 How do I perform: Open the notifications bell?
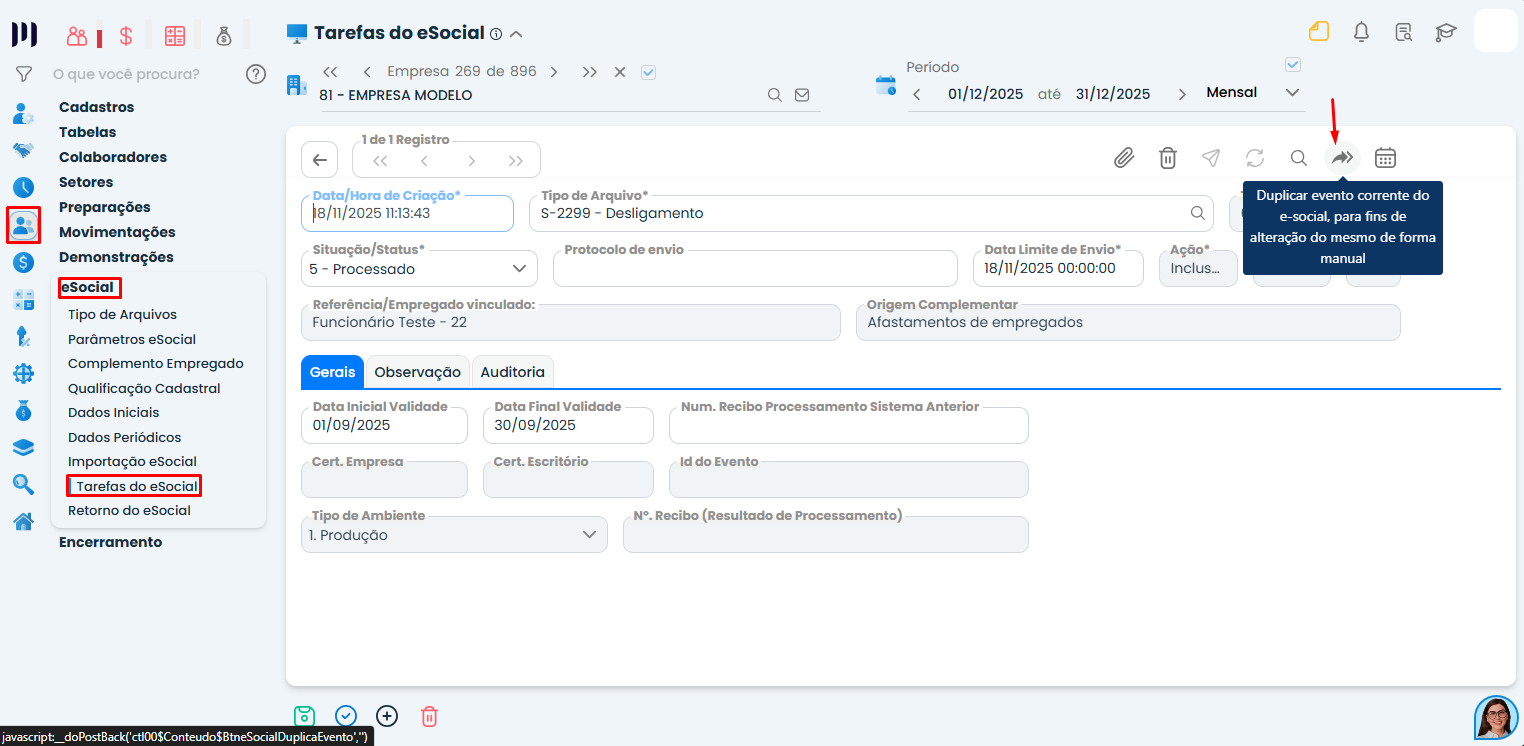point(1361,32)
